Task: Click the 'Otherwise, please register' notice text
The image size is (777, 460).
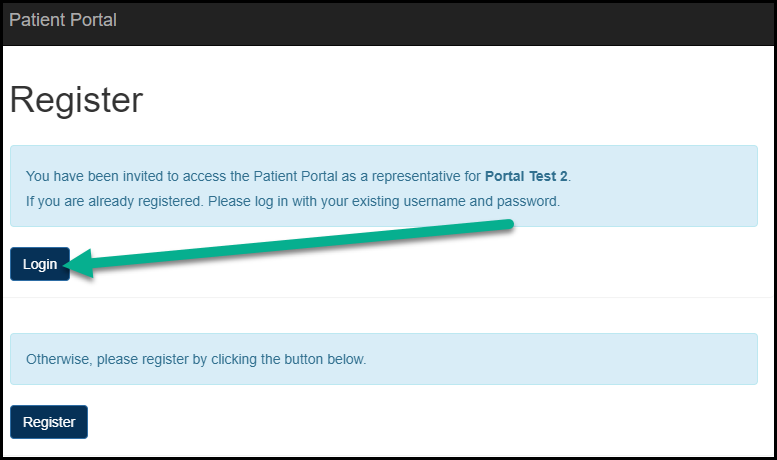Action: click(x=196, y=359)
